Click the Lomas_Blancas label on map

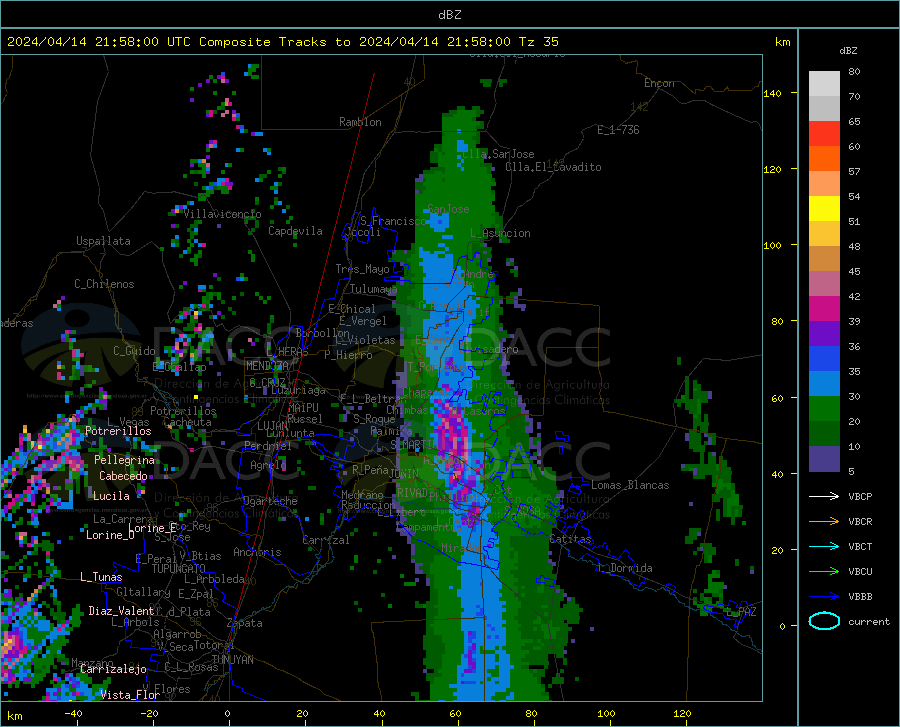tap(630, 485)
